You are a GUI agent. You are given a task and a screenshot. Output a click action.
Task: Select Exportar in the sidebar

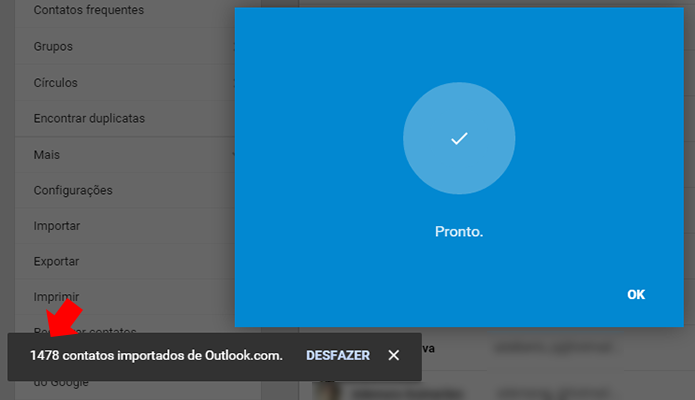[x=56, y=261]
